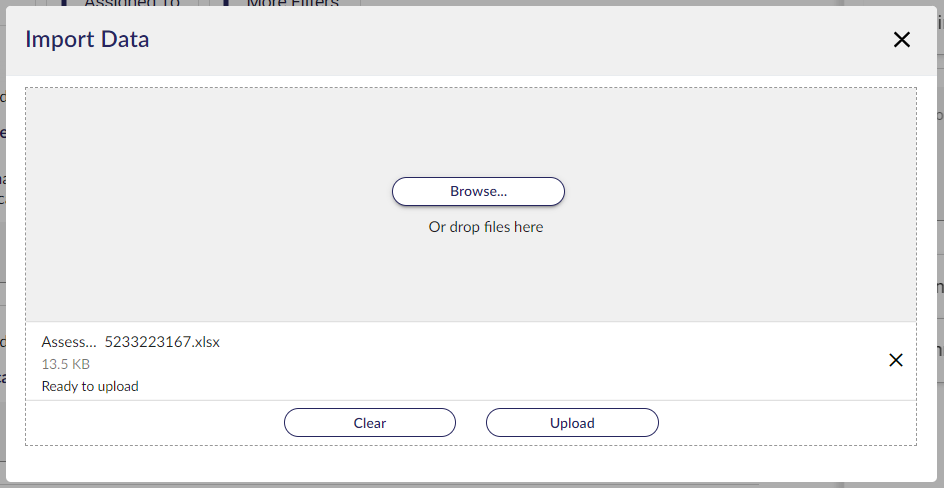This screenshot has width=944, height=488.
Task: Close the Import Data dialog
Action: 901,40
